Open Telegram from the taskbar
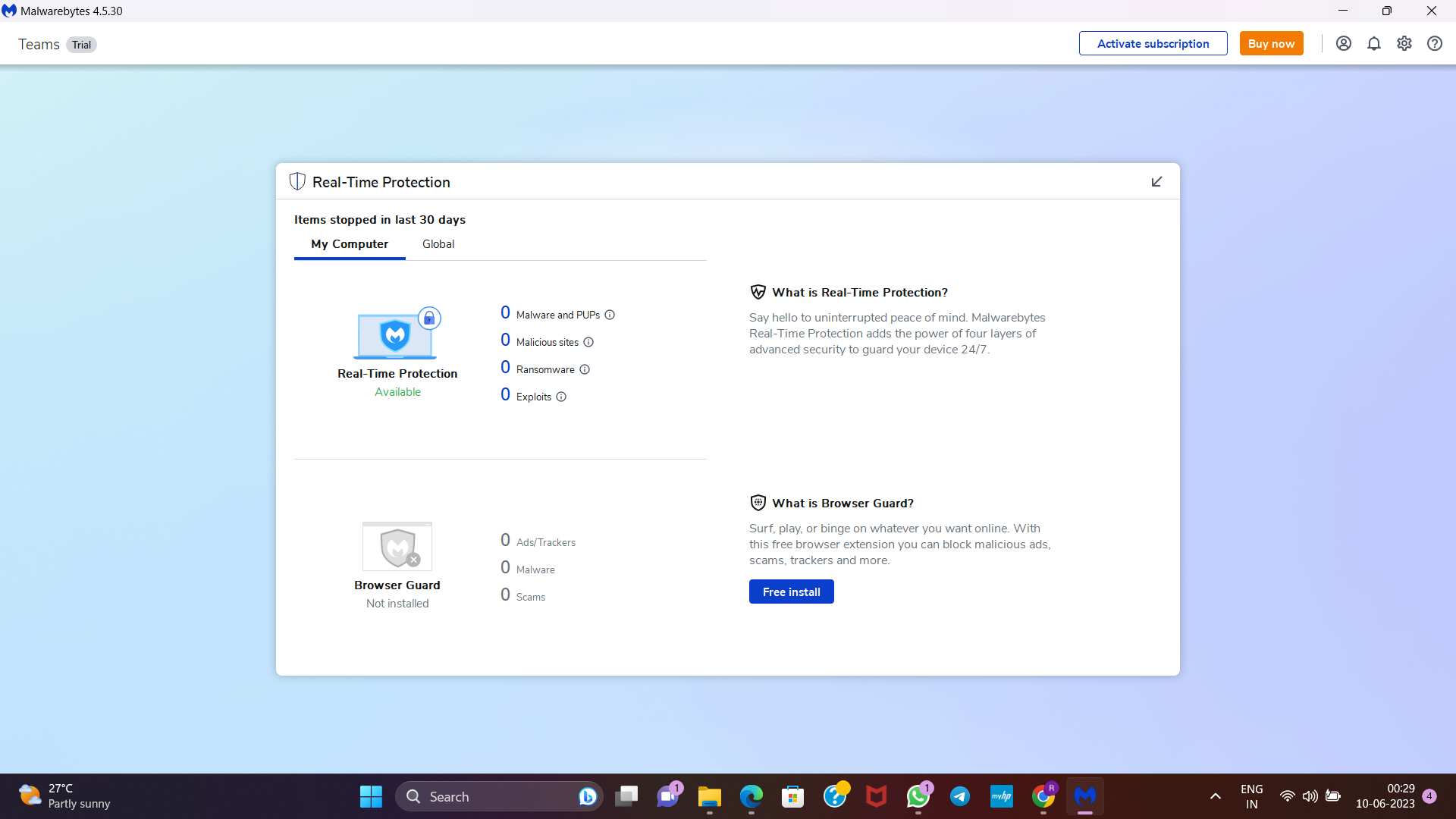The height and width of the screenshot is (819, 1456). [960, 796]
